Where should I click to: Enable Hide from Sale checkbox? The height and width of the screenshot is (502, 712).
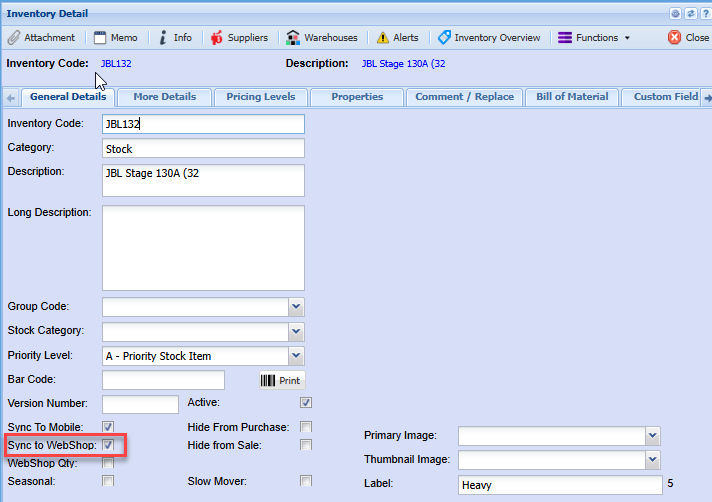pos(306,445)
